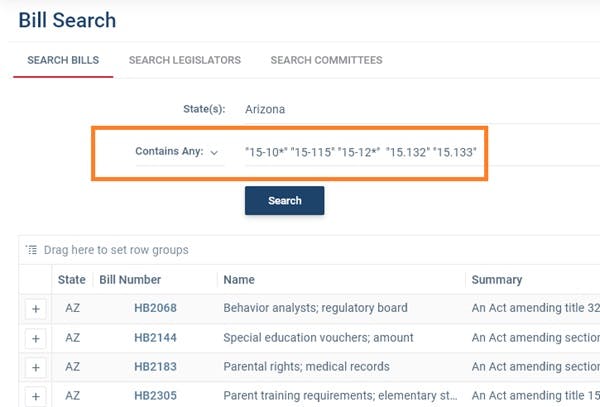Open bill HB2183 link

click(x=155, y=366)
